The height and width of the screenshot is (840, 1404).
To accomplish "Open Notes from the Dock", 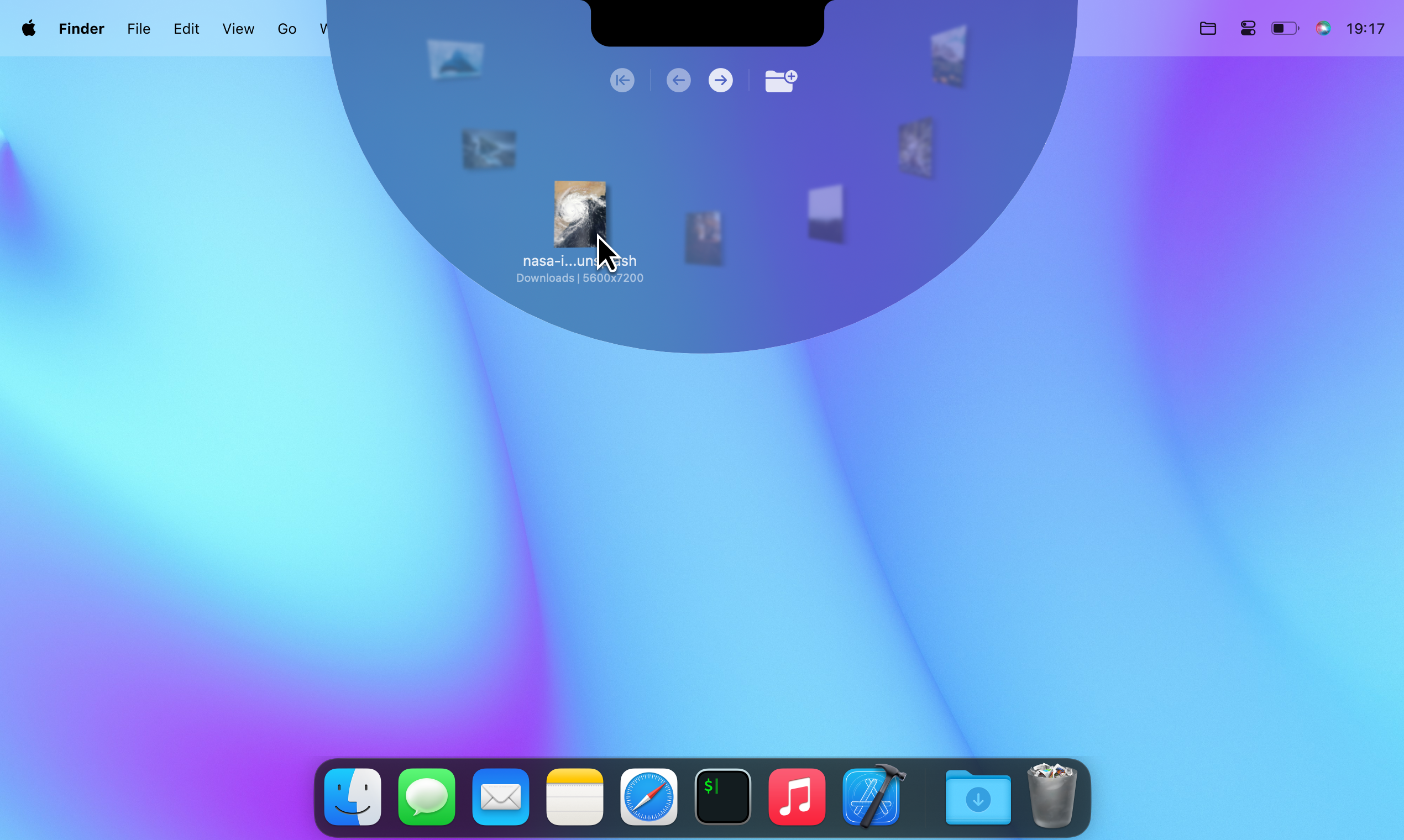I will coord(574,796).
